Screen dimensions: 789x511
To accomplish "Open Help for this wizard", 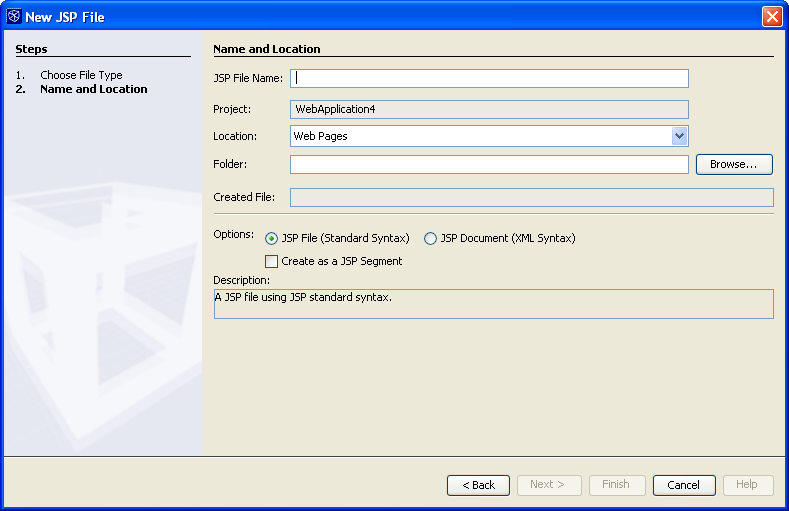I will pyautogui.click(x=747, y=485).
